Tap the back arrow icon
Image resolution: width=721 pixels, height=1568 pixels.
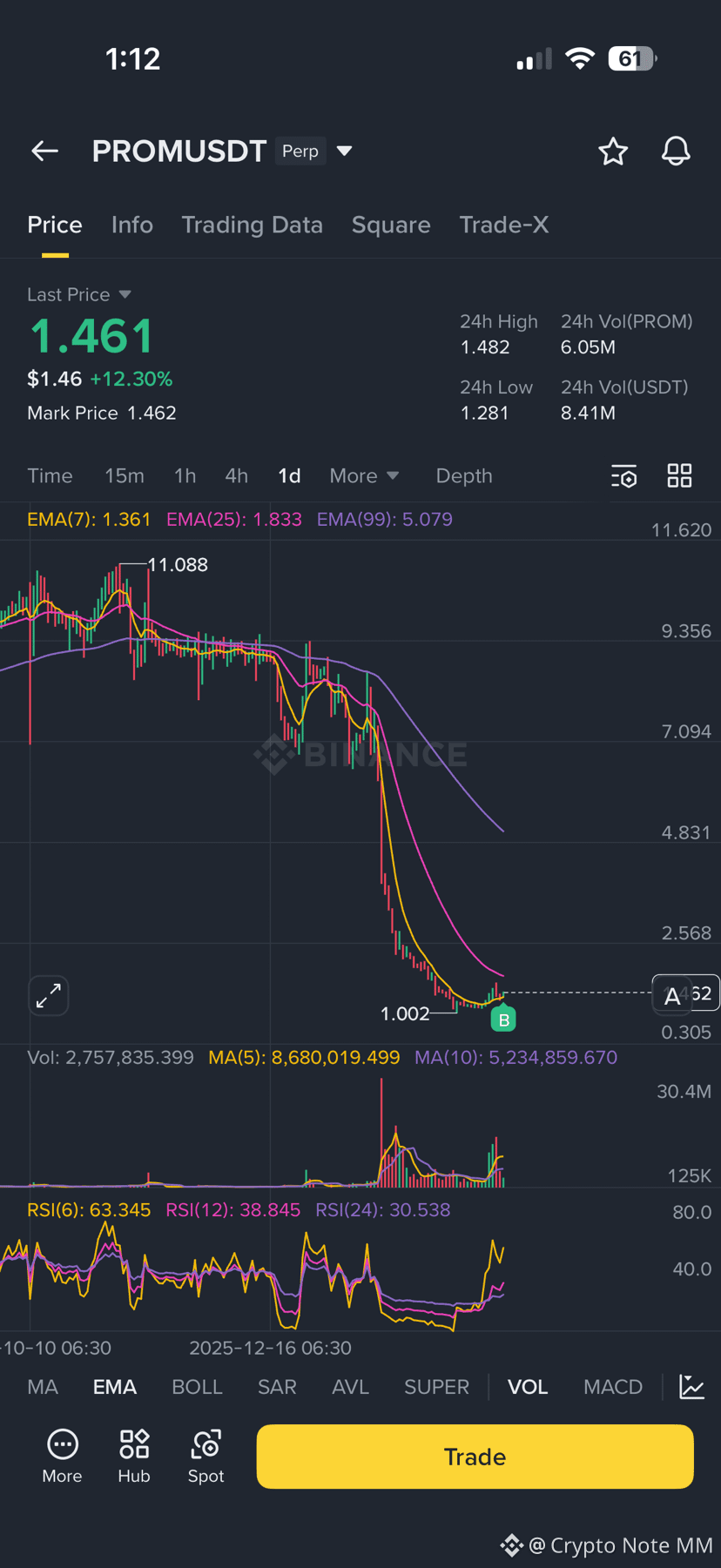pos(44,151)
